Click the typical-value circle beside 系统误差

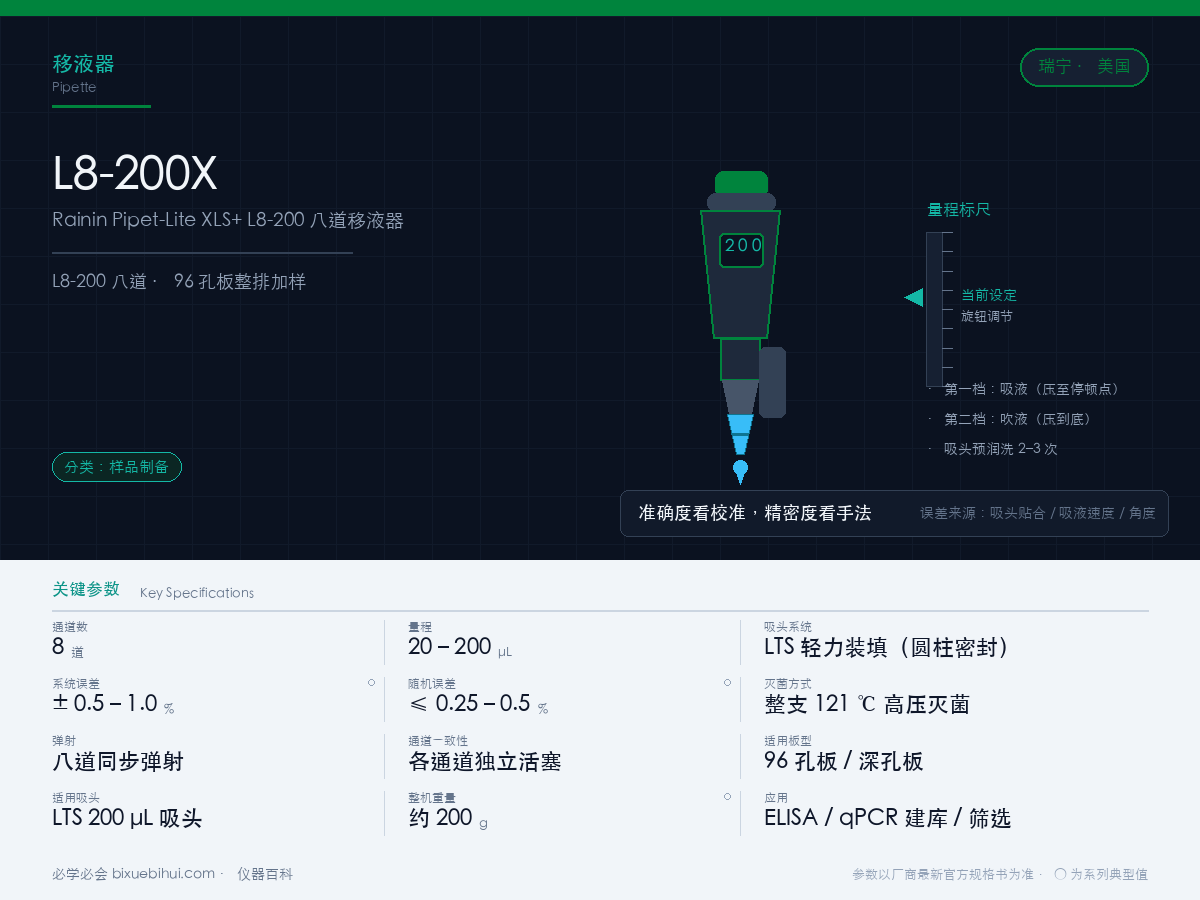click(371, 682)
